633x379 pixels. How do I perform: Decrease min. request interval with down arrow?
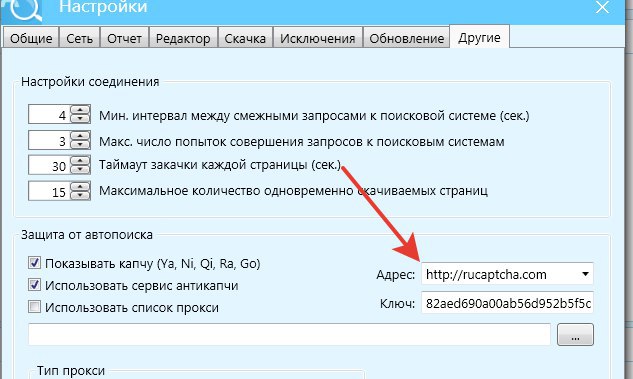click(x=80, y=119)
